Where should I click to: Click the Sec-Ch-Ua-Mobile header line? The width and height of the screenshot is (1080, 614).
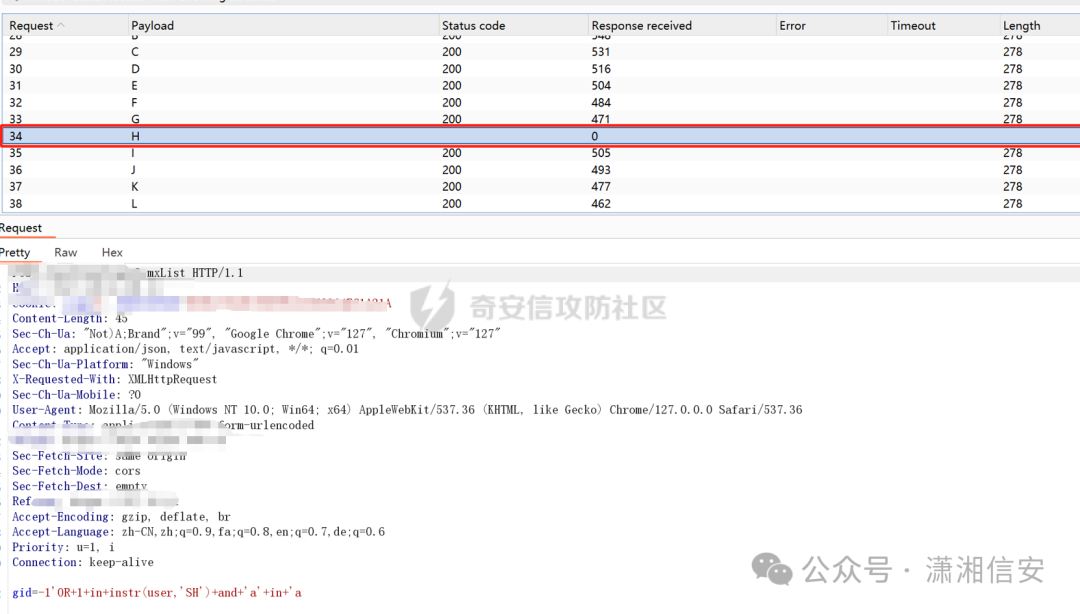tap(76, 394)
